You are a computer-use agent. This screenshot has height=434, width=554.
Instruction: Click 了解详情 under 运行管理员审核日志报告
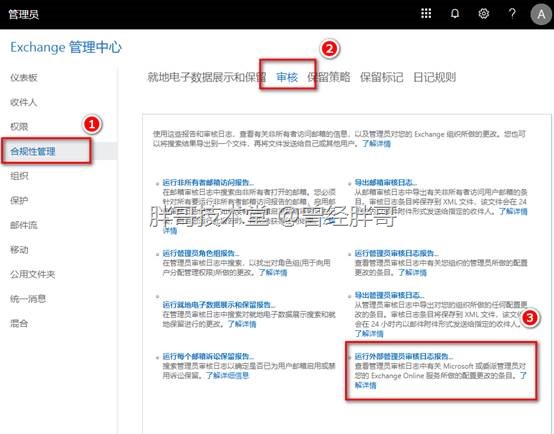(x=413, y=272)
